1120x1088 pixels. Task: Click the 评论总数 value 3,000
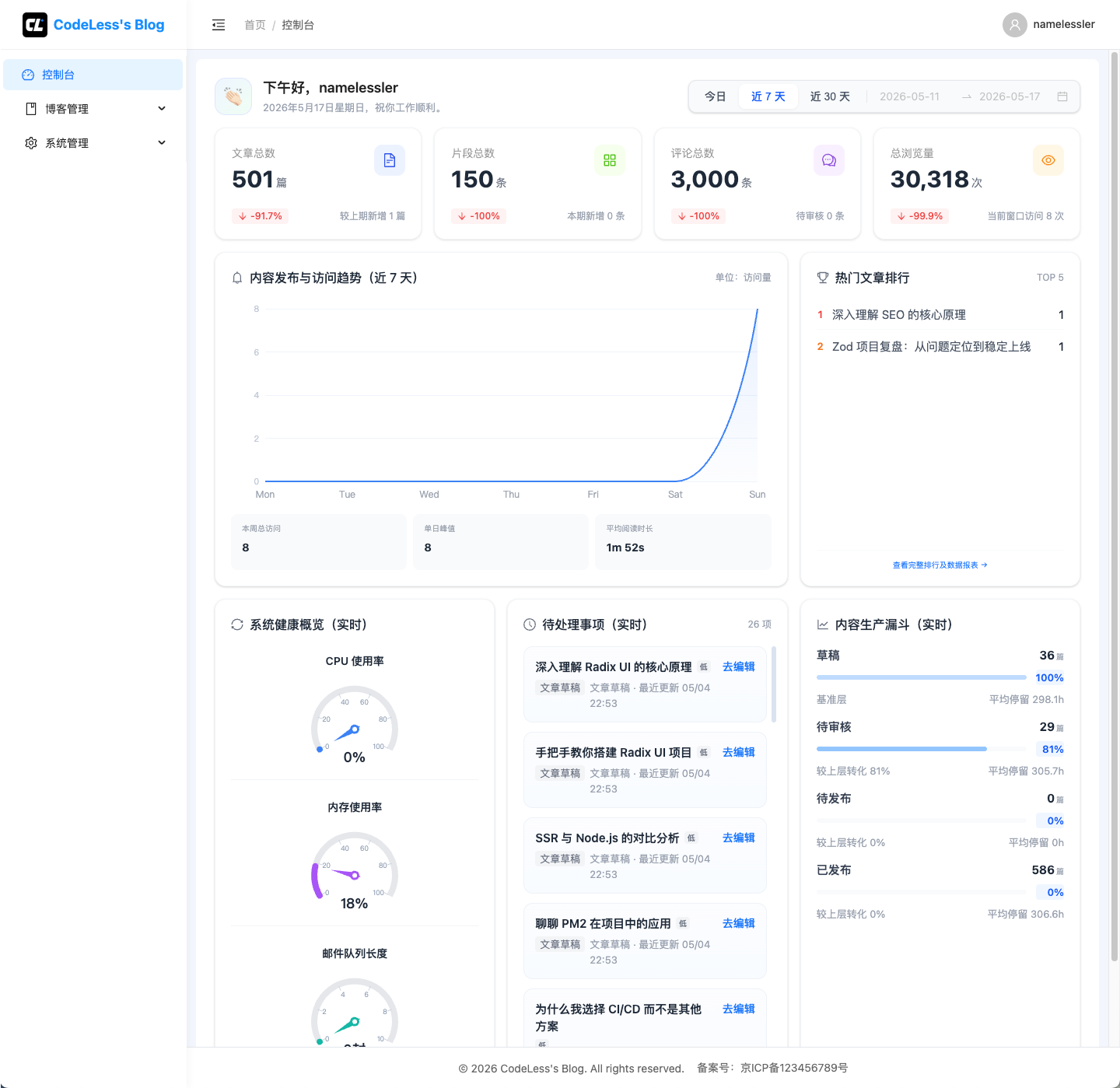click(x=705, y=180)
